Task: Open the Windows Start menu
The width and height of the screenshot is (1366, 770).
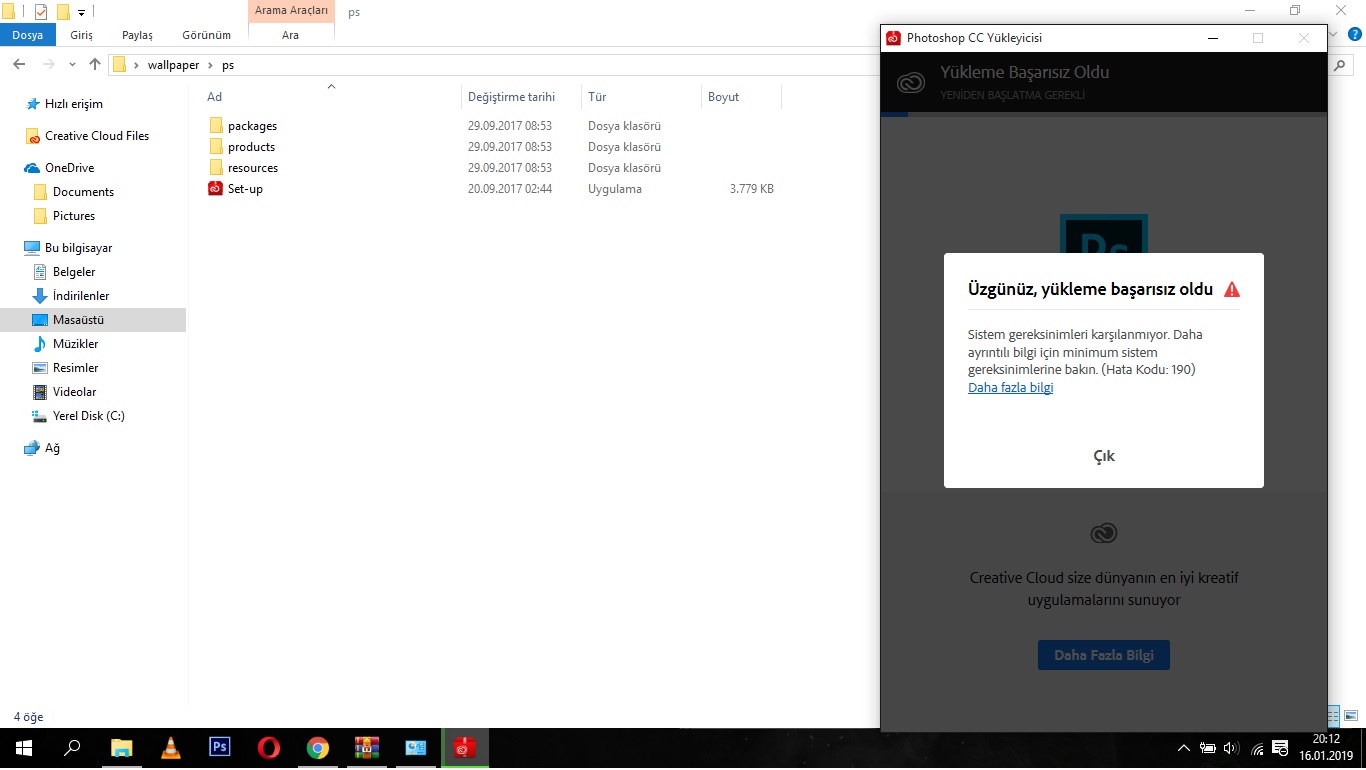Action: tap(23, 747)
